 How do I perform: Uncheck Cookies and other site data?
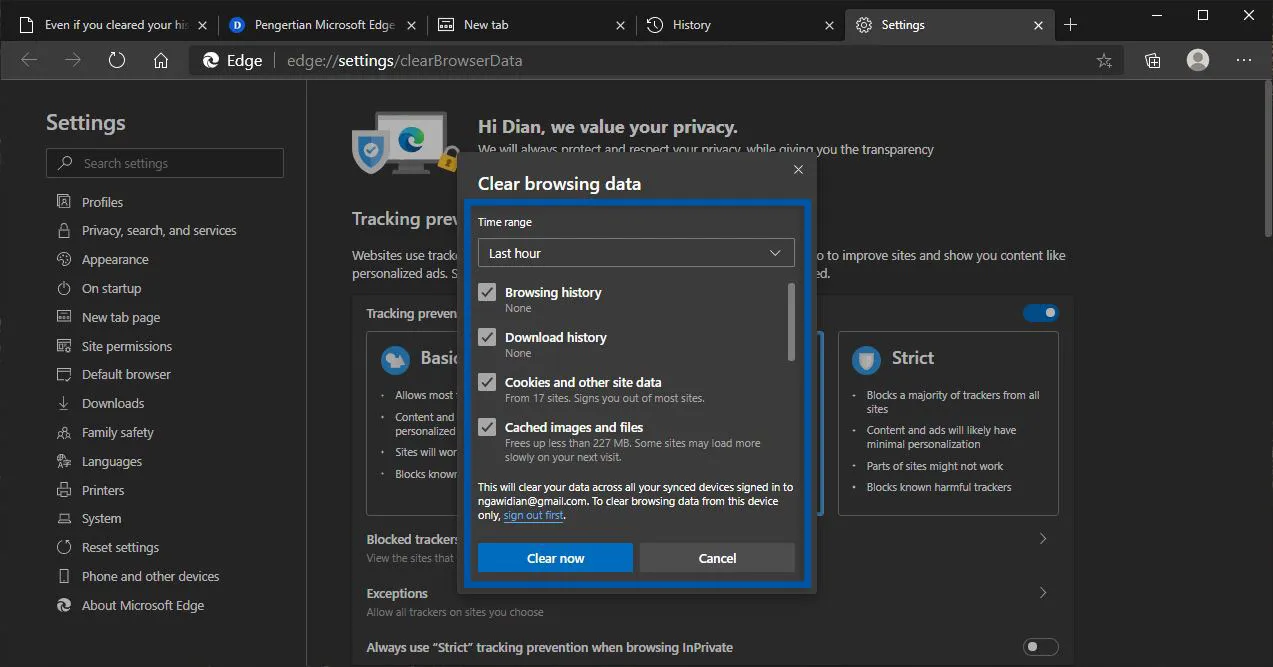[487, 382]
